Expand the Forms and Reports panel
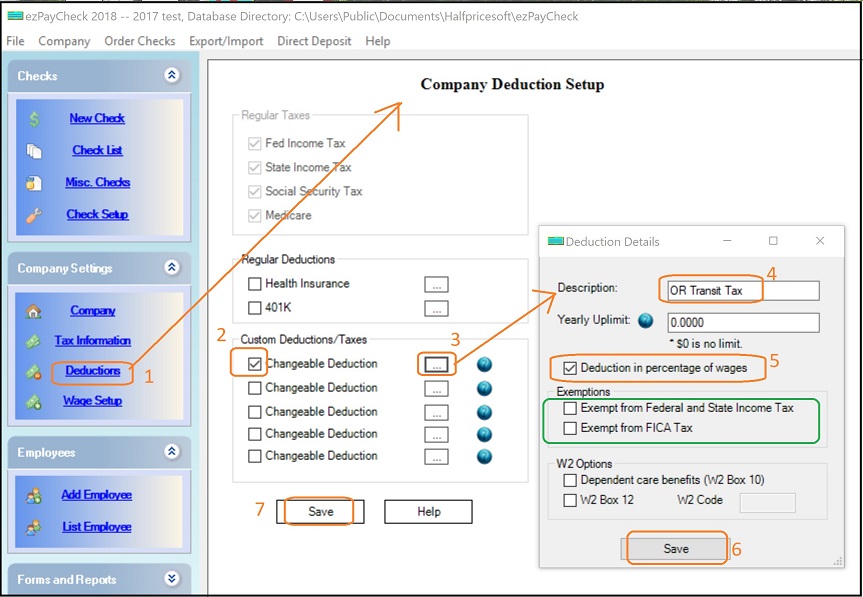863x597 pixels. [172, 579]
